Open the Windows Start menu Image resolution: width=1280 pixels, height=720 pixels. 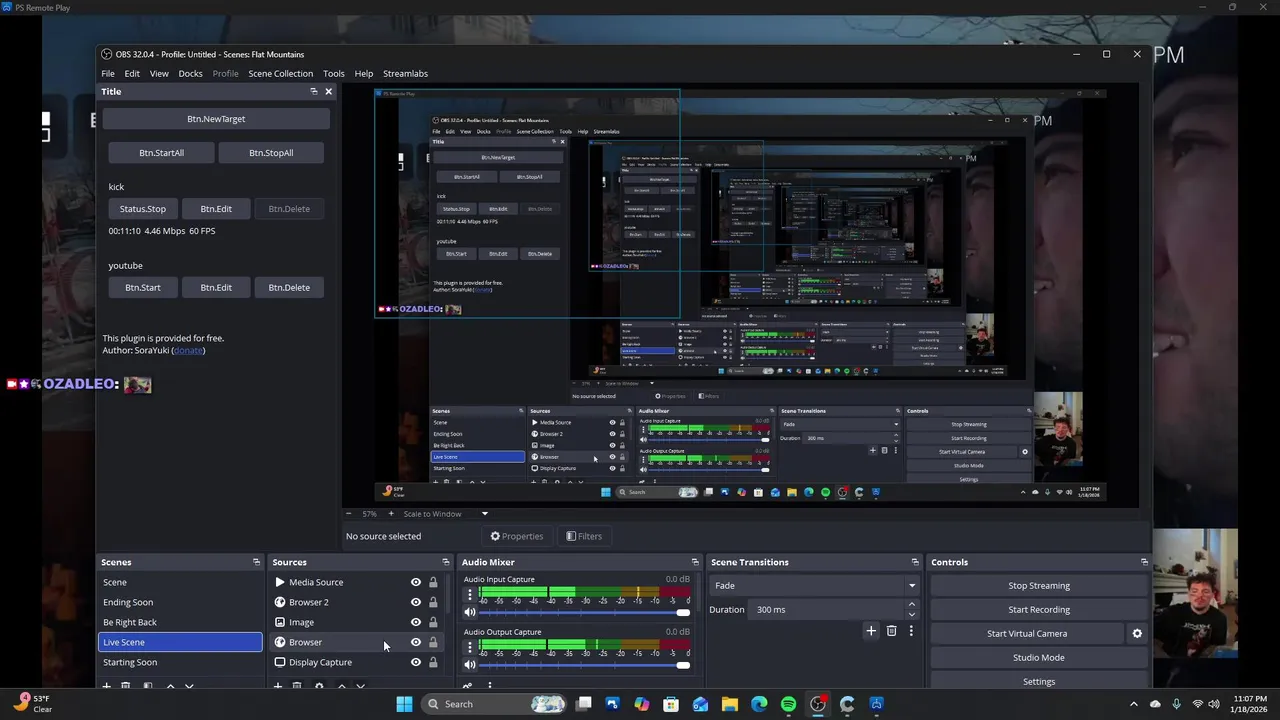click(x=404, y=704)
